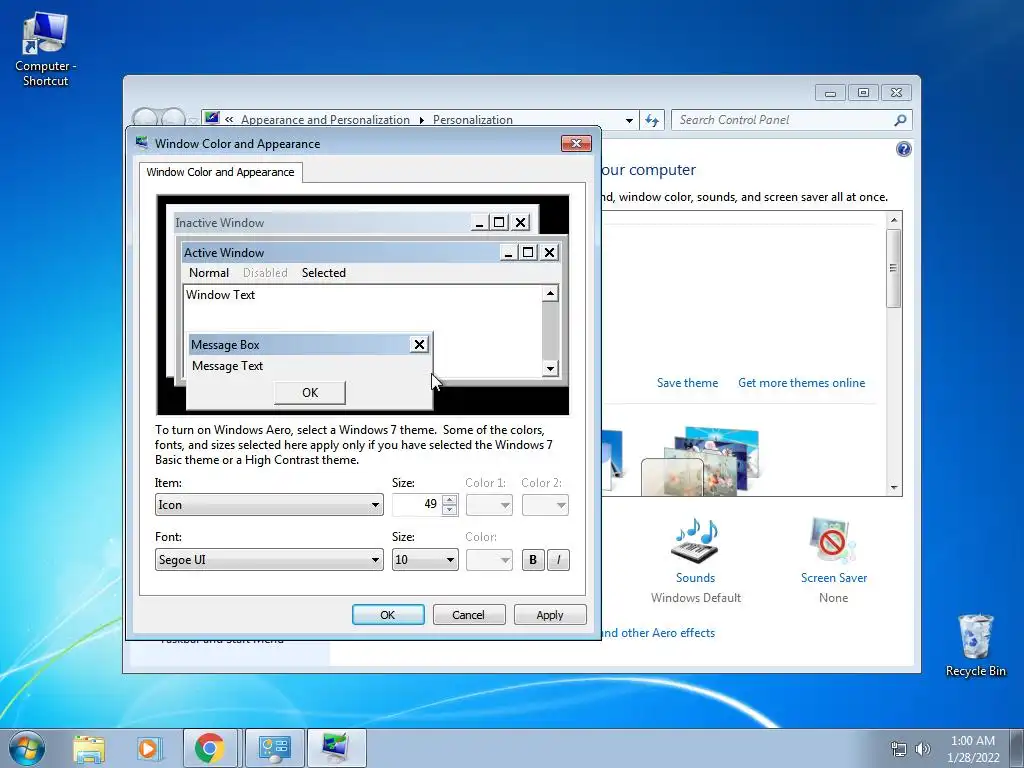1024x768 pixels.
Task: Click the volume speaker tray icon
Action: click(x=923, y=749)
